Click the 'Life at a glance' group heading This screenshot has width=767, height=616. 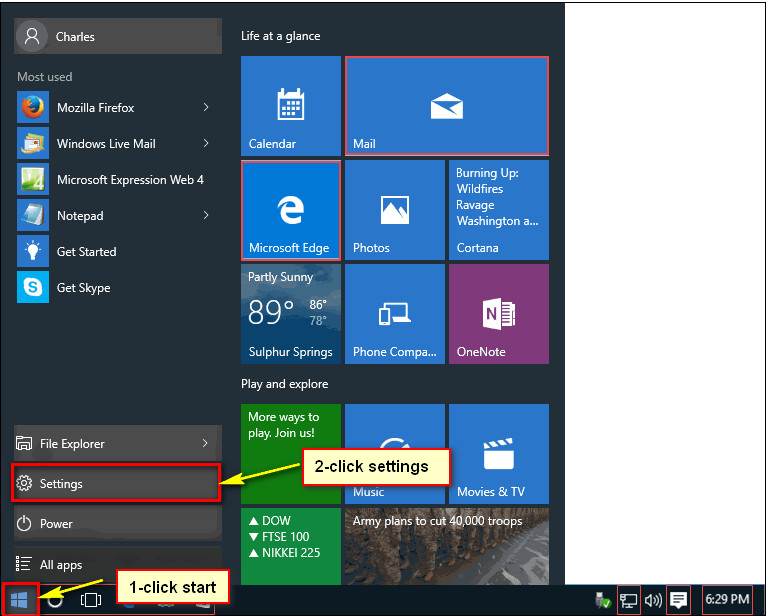coord(281,36)
